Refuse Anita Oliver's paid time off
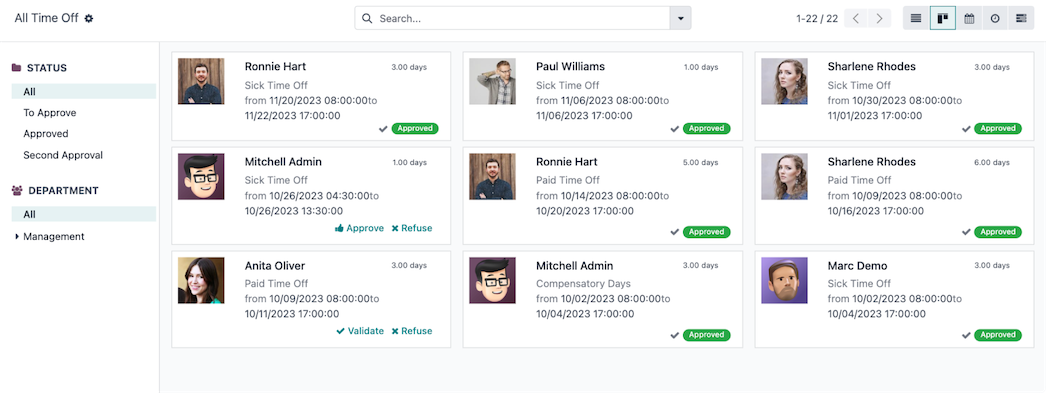1046x393 pixels. [x=412, y=331]
